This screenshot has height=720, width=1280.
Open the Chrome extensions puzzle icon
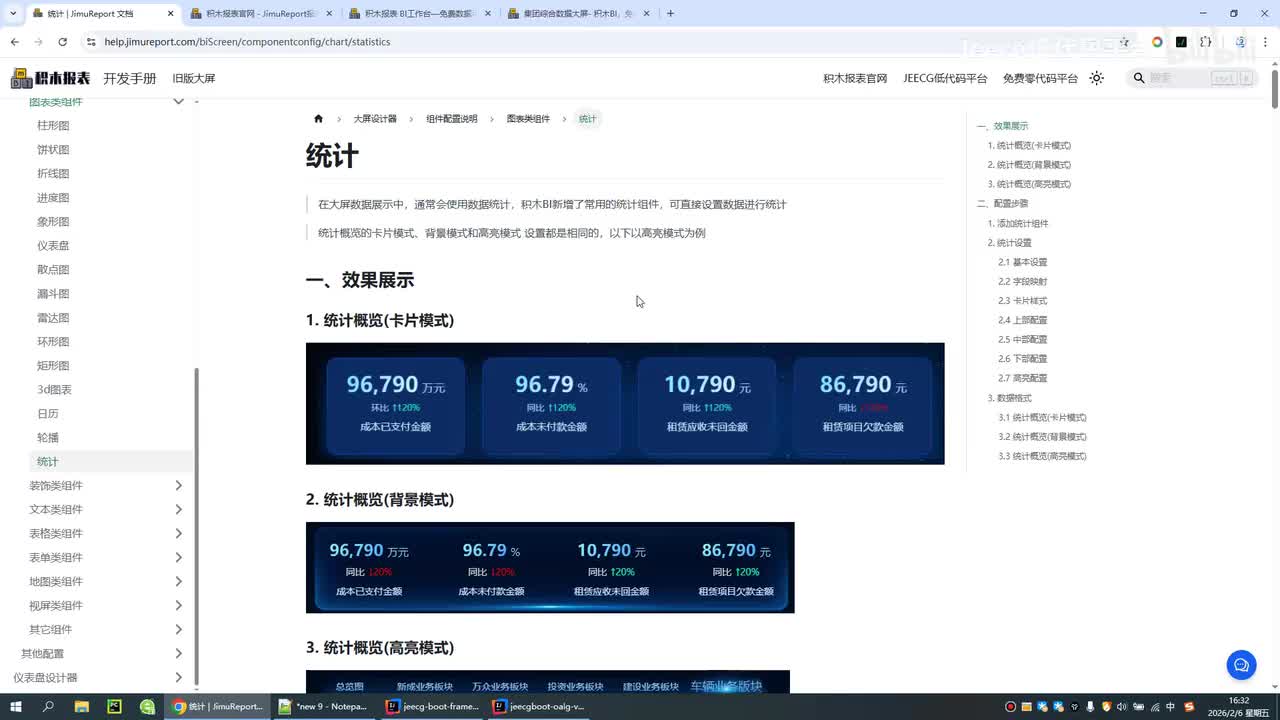1205,42
